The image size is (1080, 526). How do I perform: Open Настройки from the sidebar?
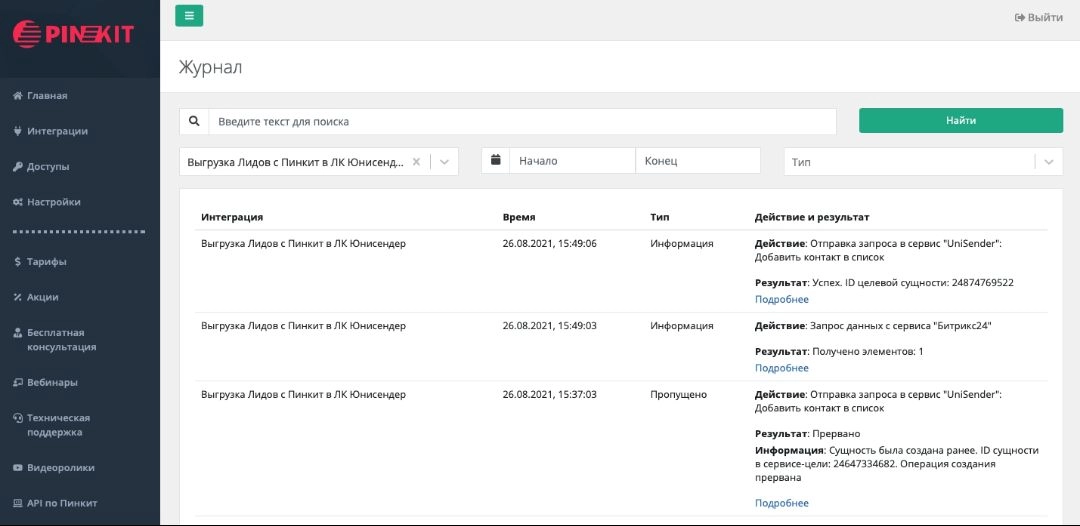[53, 202]
